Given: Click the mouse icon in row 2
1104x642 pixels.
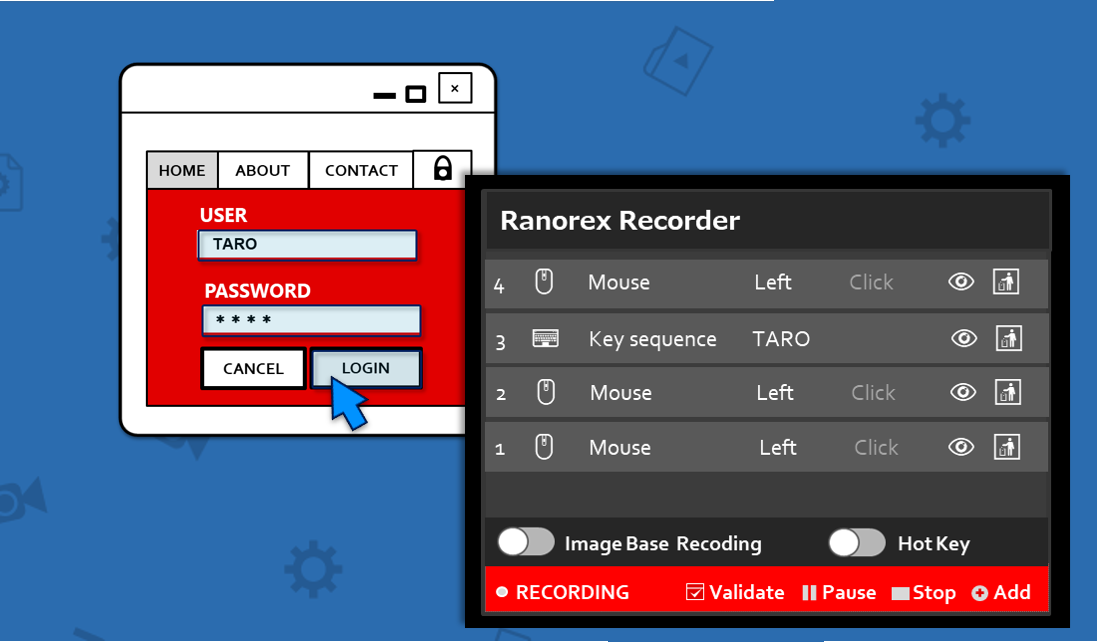Looking at the screenshot, I should [546, 392].
